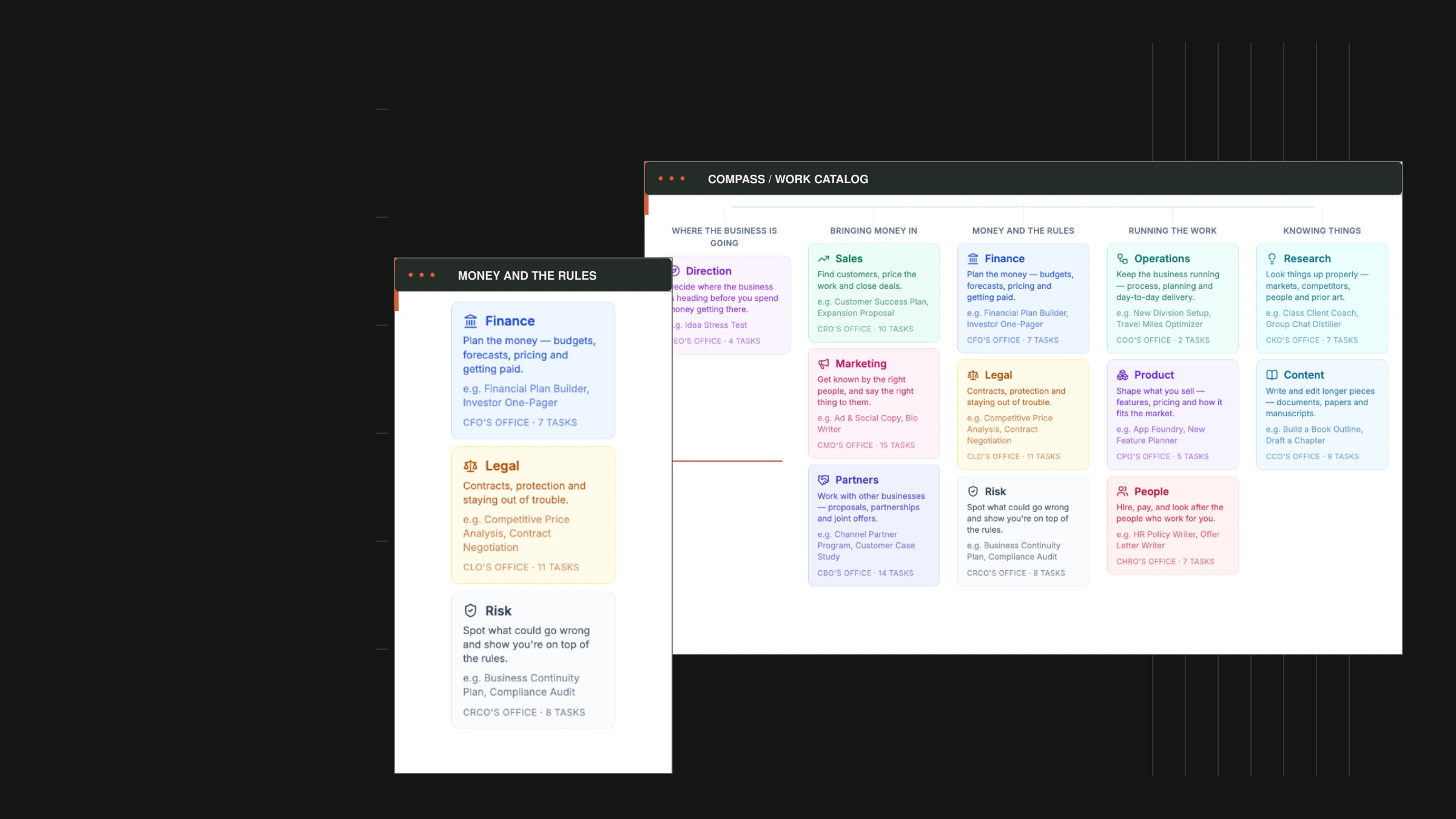This screenshot has height=819, width=1456.
Task: Click the Content card title
Action: tap(1304, 376)
